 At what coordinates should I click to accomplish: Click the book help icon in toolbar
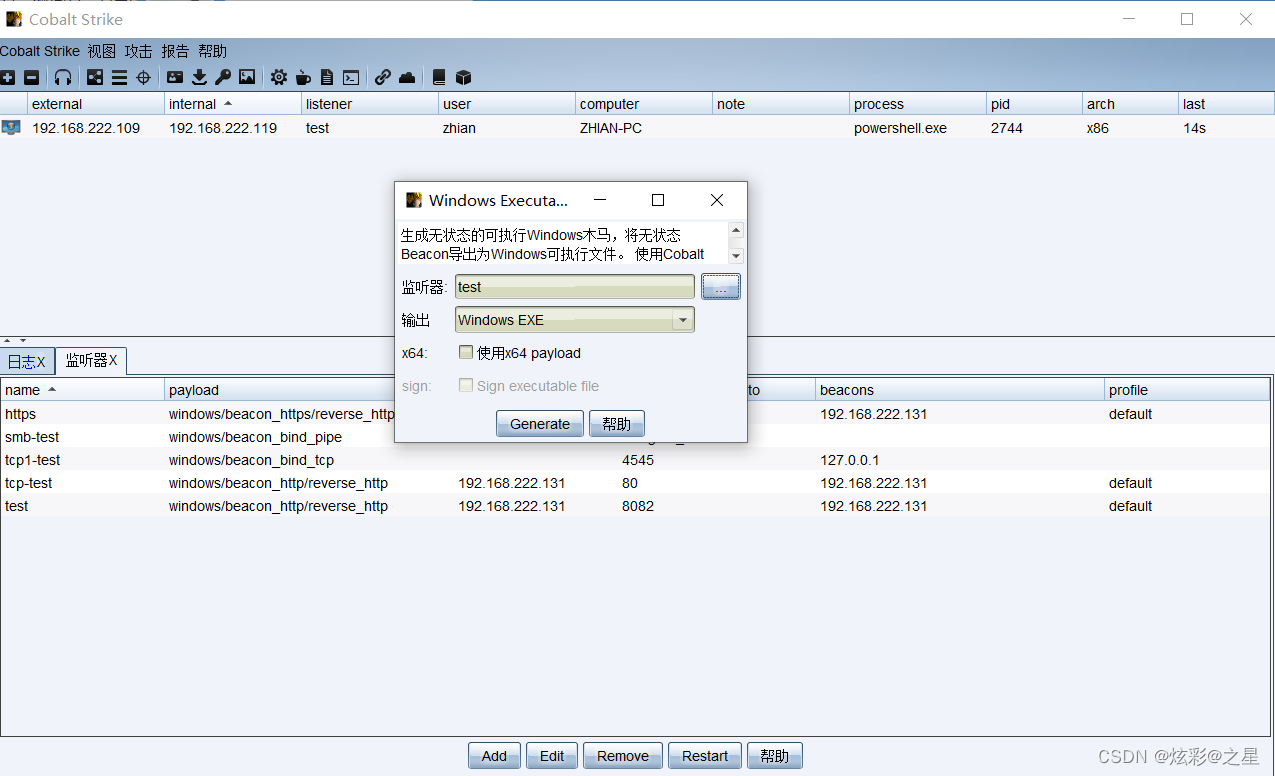pos(439,77)
